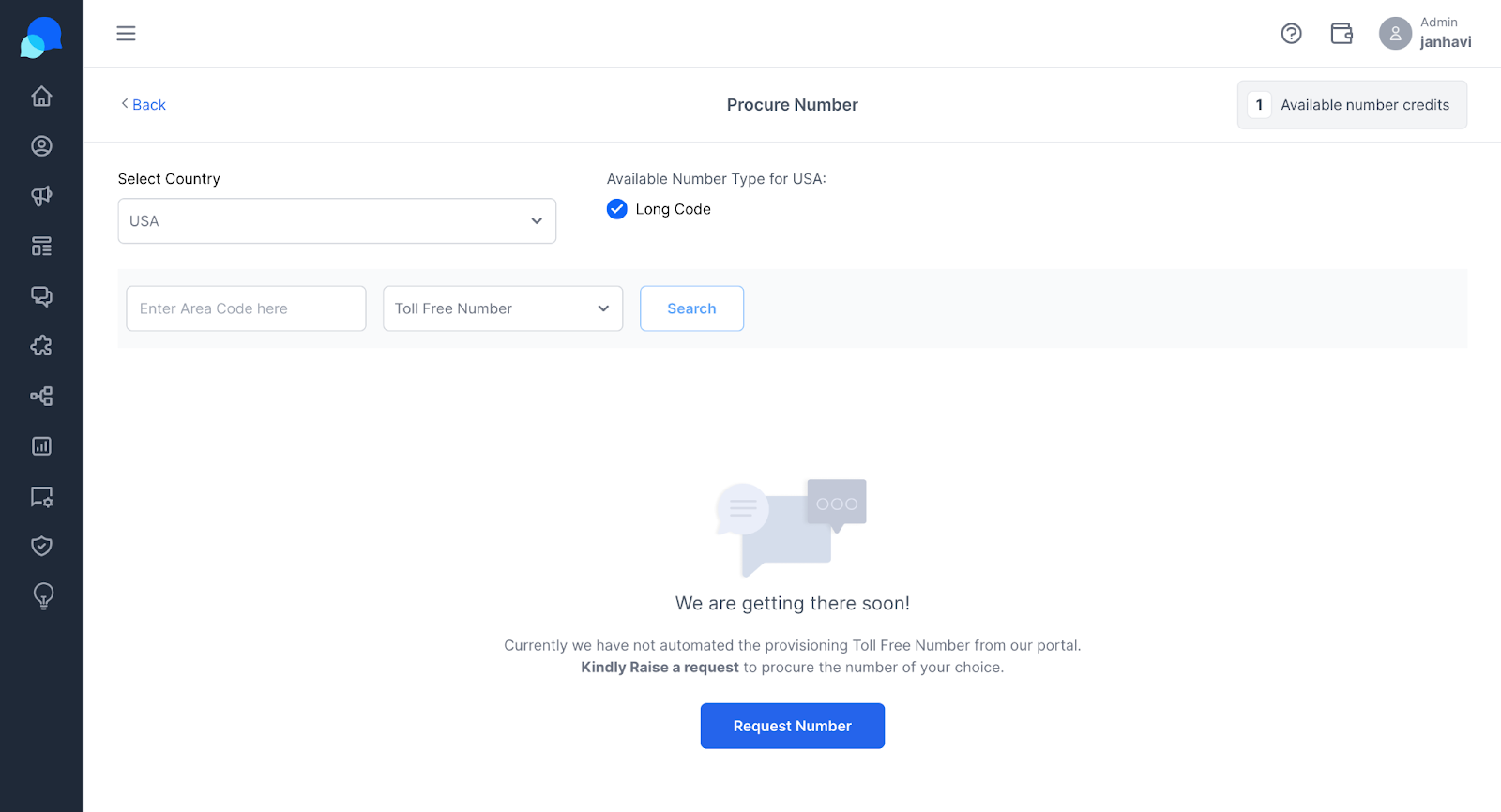Open the lightbulb ideas sidebar icon
The height and width of the screenshot is (812, 1501).
coord(43,596)
